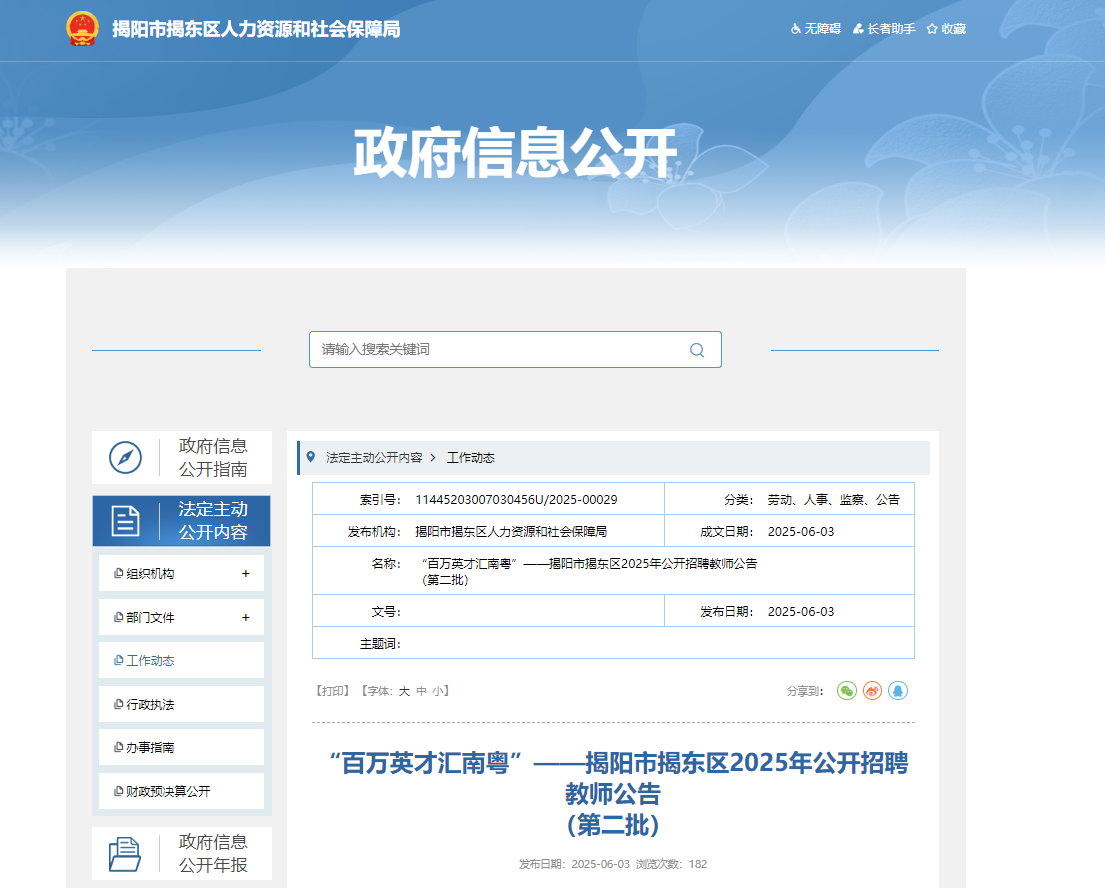Click classification 劳动、人事、监察、公告
The height and width of the screenshot is (888, 1105).
click(834, 500)
